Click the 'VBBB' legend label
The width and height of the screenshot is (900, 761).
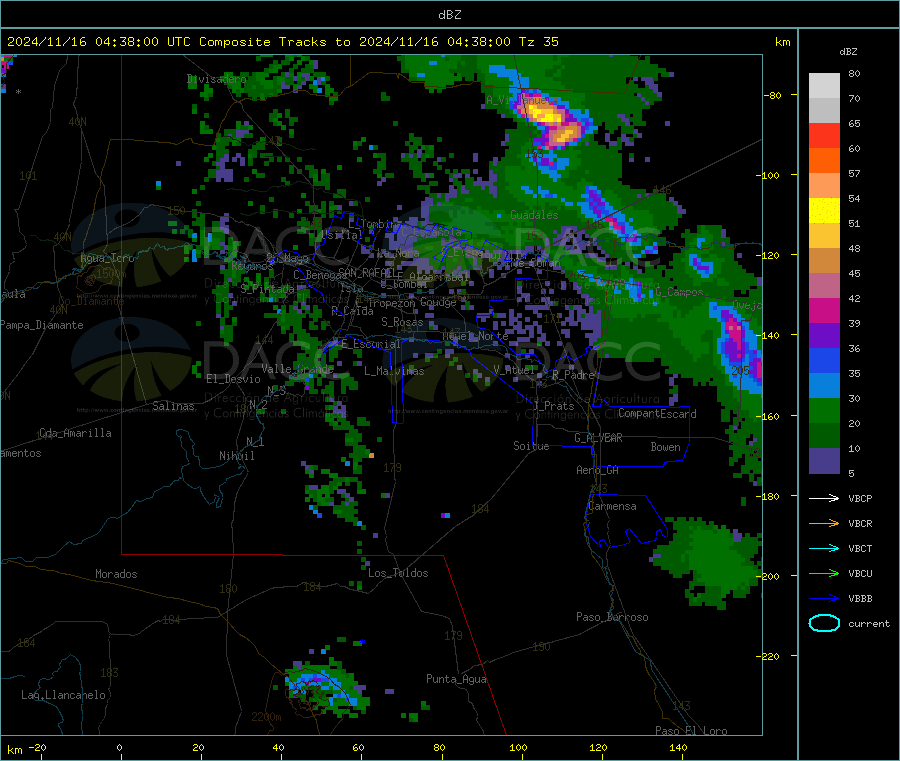pos(860,599)
